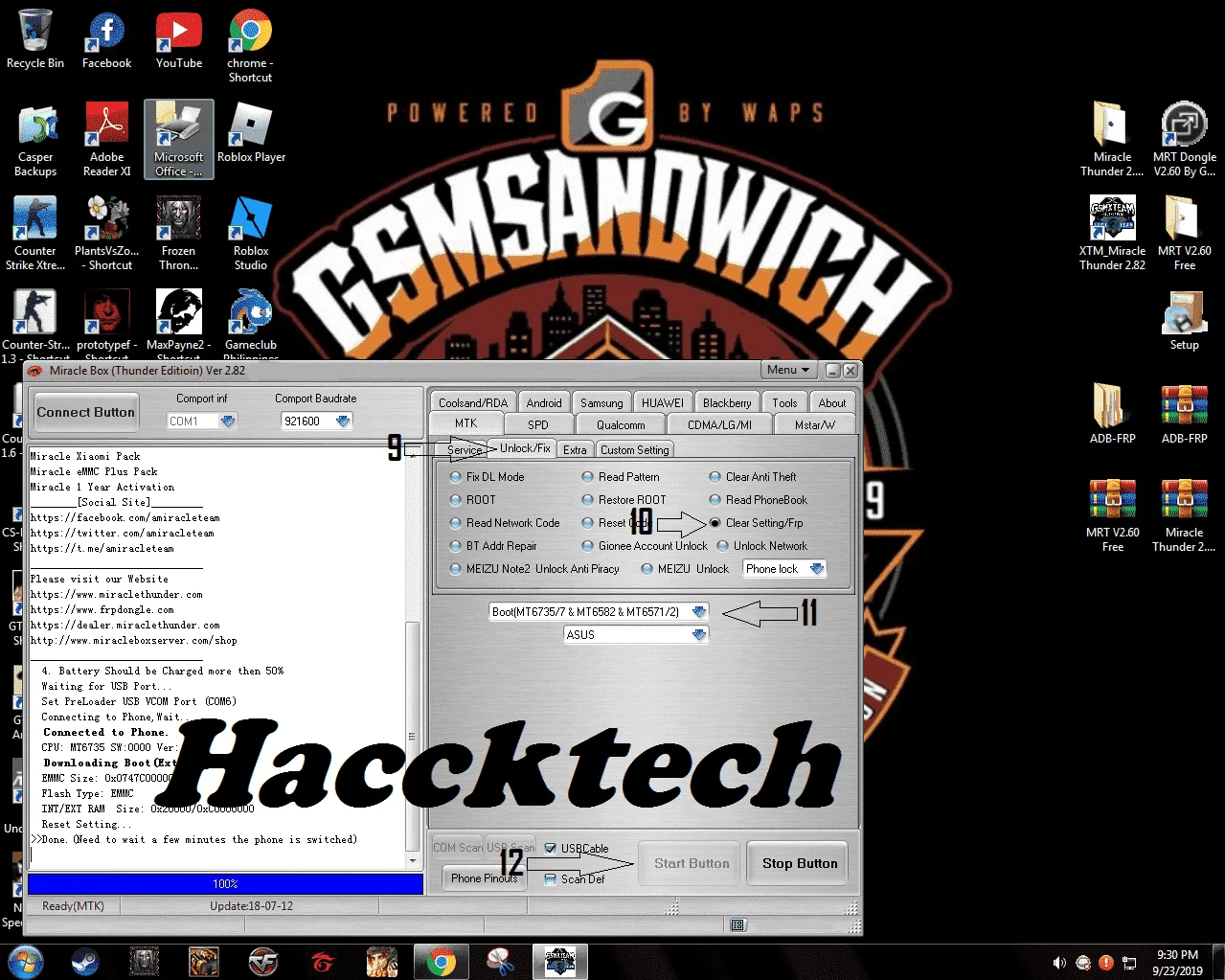Select the Clear Anti Theft option
The image size is (1225, 980).
715,476
